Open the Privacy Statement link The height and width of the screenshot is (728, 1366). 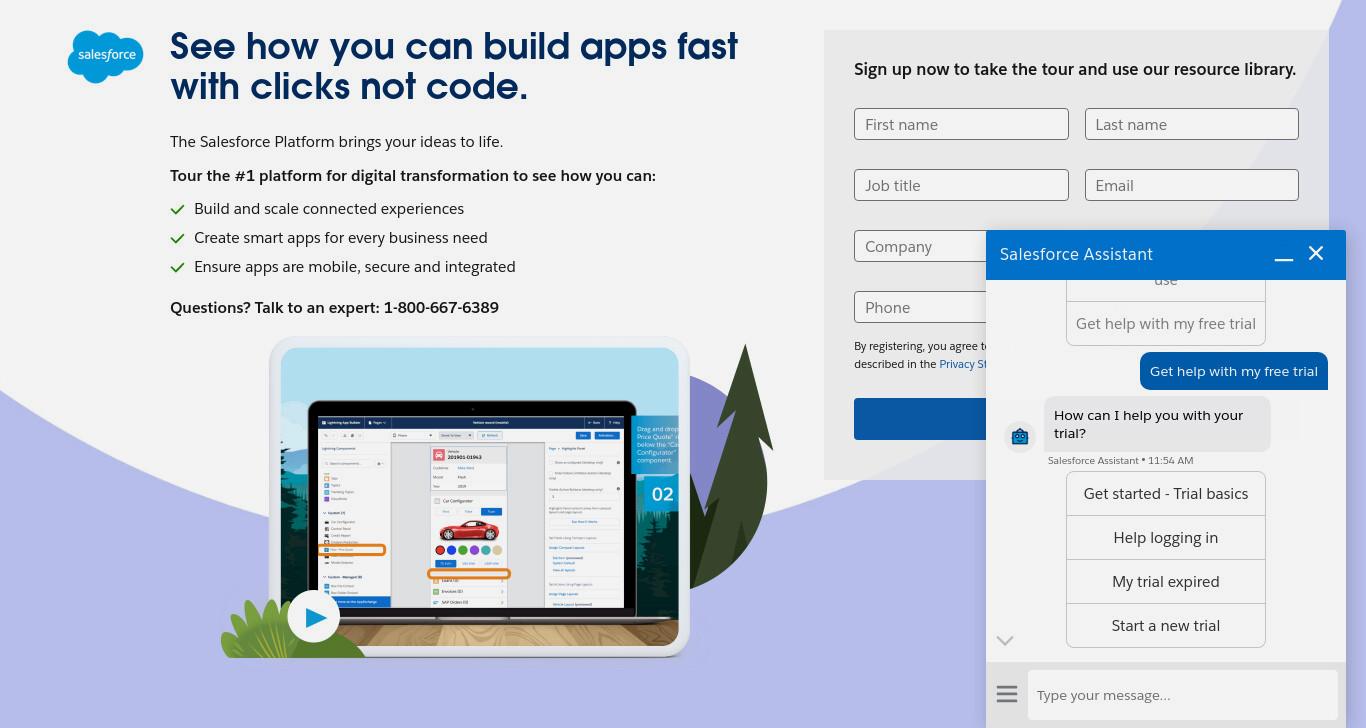tap(963, 364)
